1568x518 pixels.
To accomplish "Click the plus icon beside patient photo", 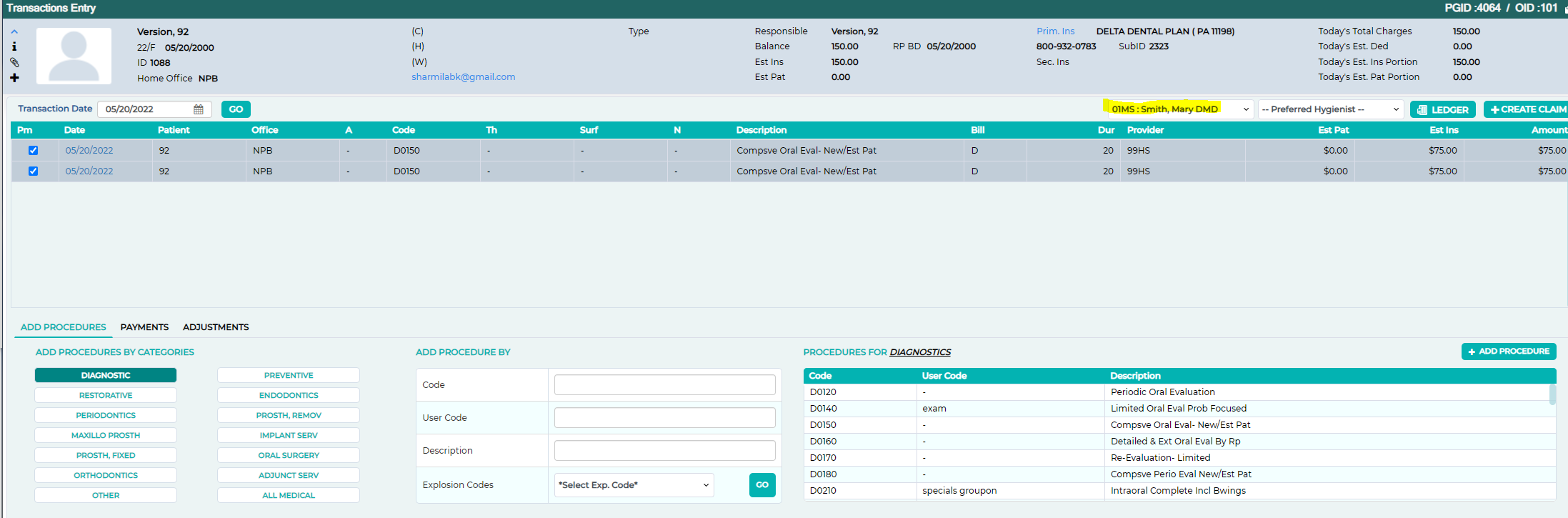I will click(x=14, y=78).
